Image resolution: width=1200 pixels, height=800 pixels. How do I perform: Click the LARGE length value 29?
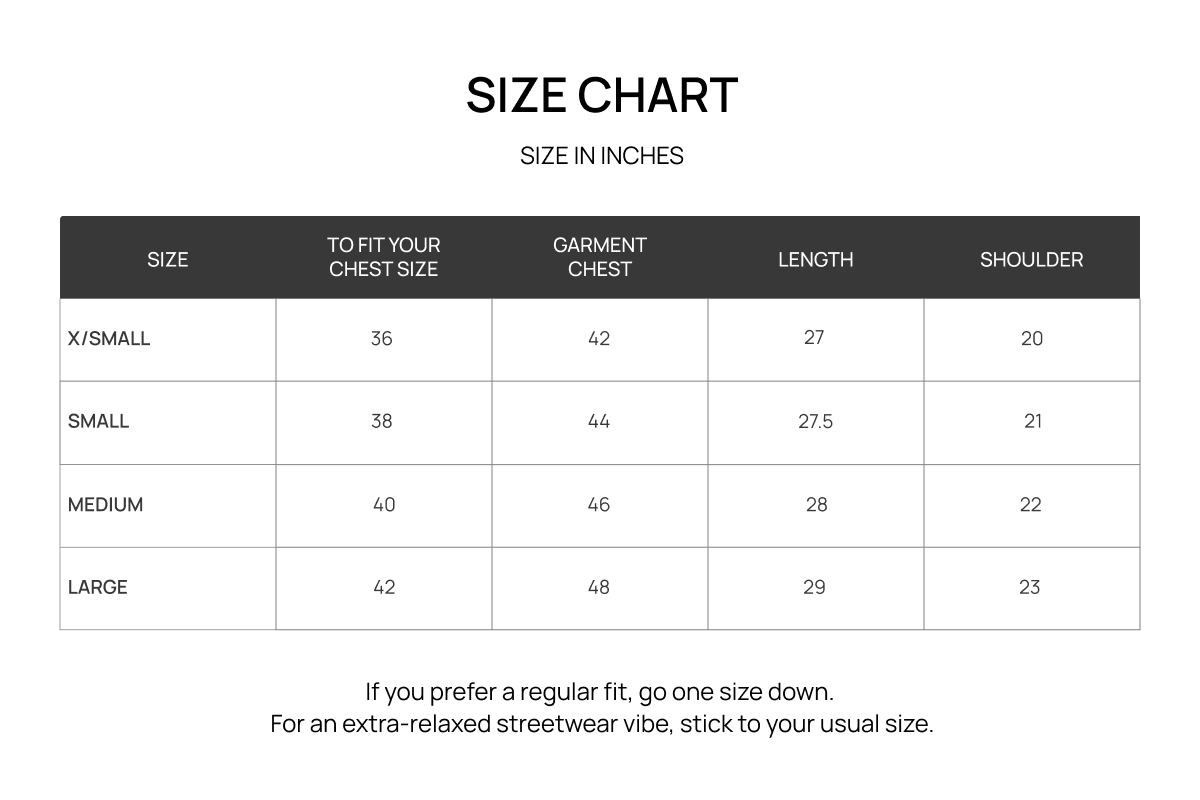[x=814, y=587]
